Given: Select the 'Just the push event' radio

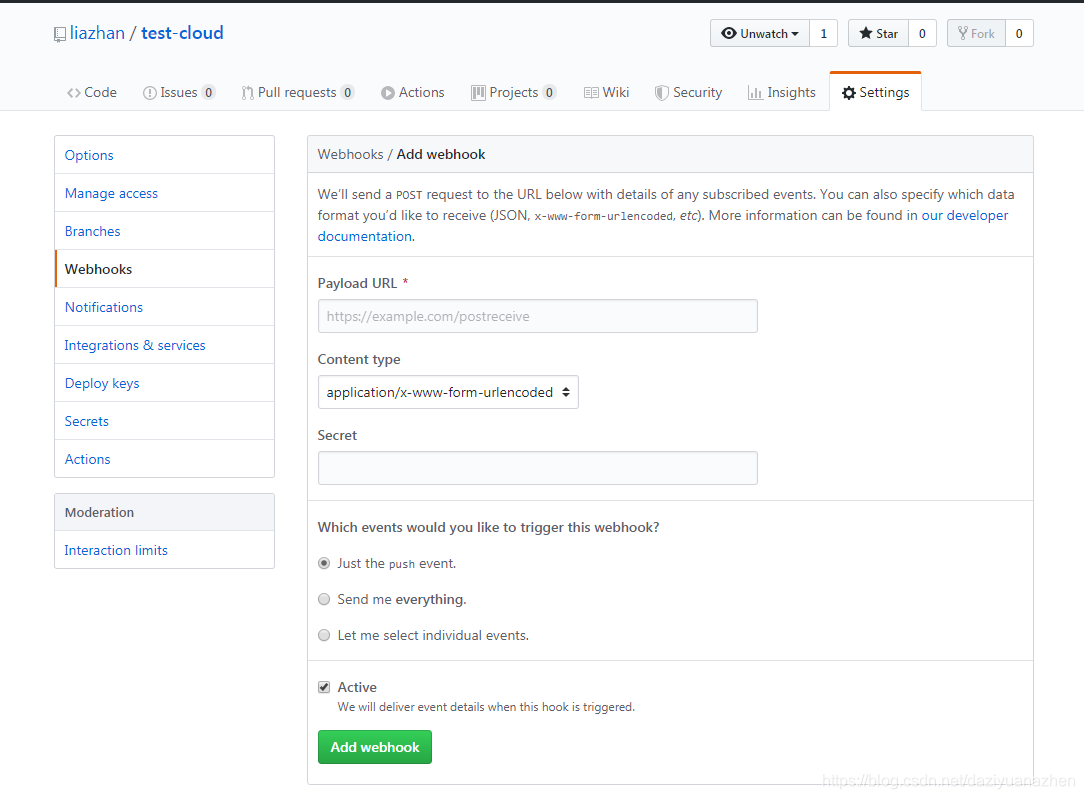Looking at the screenshot, I should [324, 563].
